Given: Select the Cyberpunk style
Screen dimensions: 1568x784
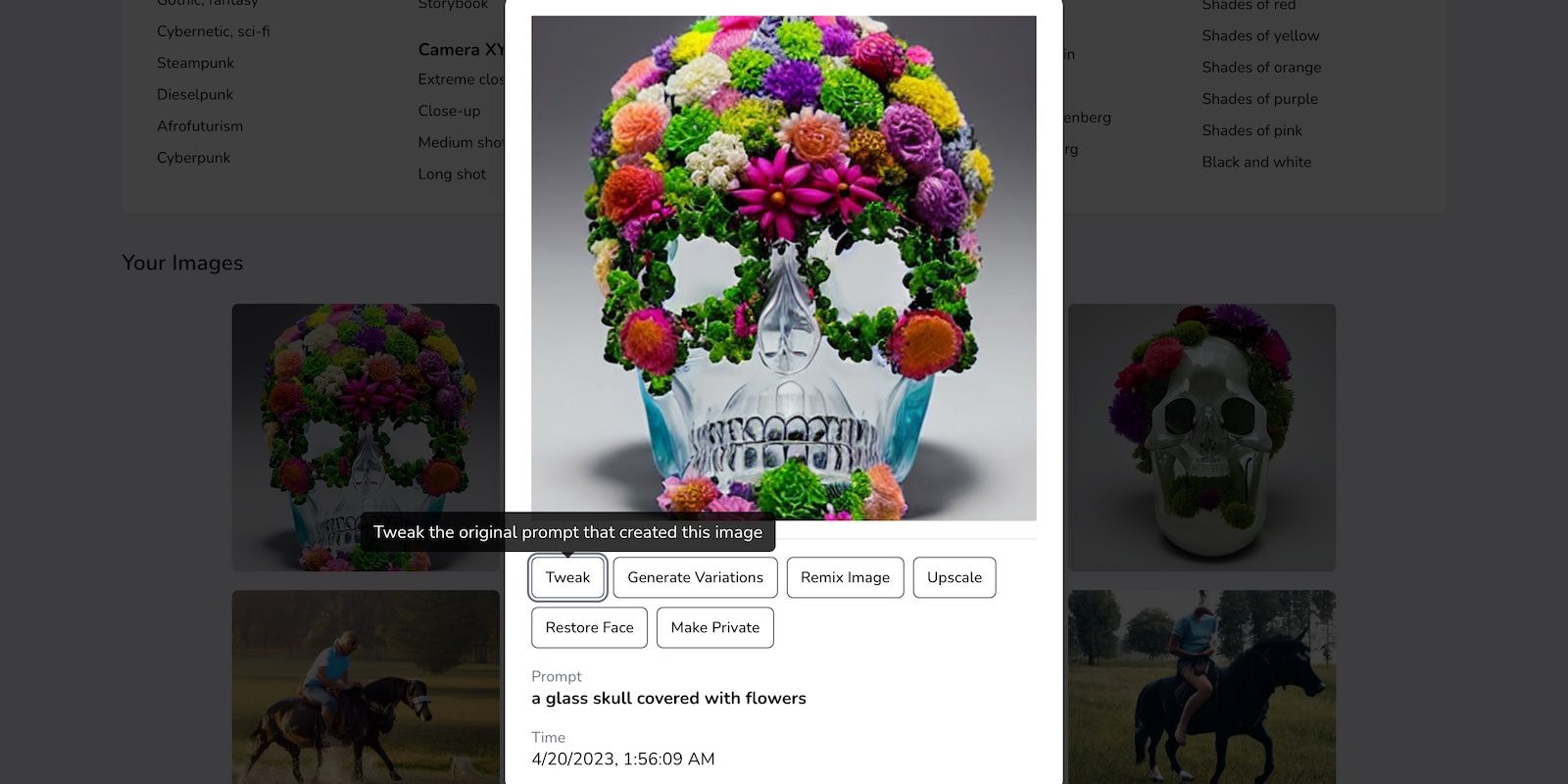Looking at the screenshot, I should (x=194, y=158).
